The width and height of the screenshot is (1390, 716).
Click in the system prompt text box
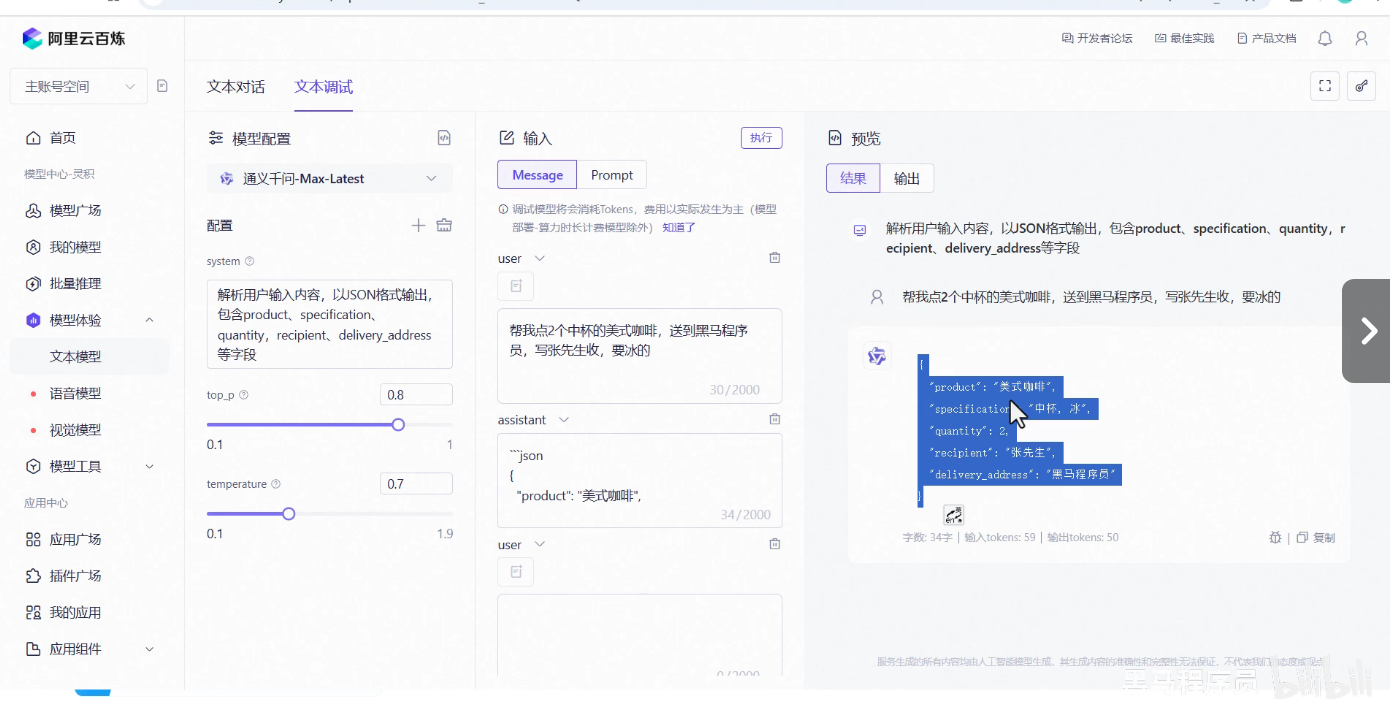(x=330, y=324)
